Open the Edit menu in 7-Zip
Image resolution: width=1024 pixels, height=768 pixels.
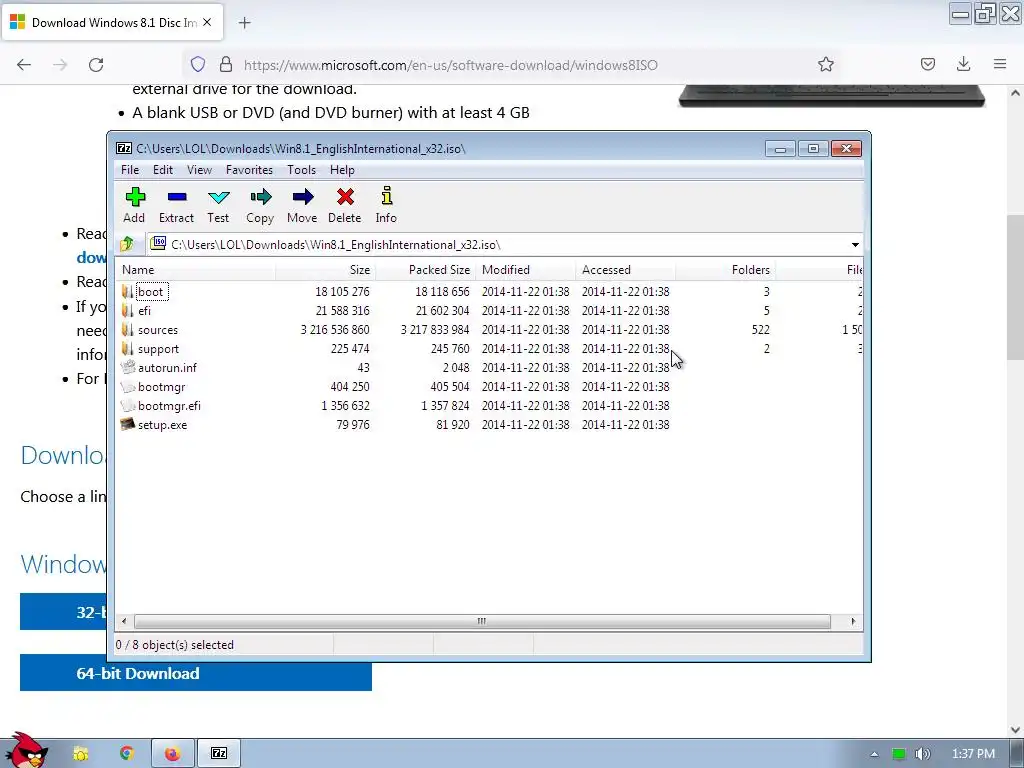pyautogui.click(x=163, y=170)
